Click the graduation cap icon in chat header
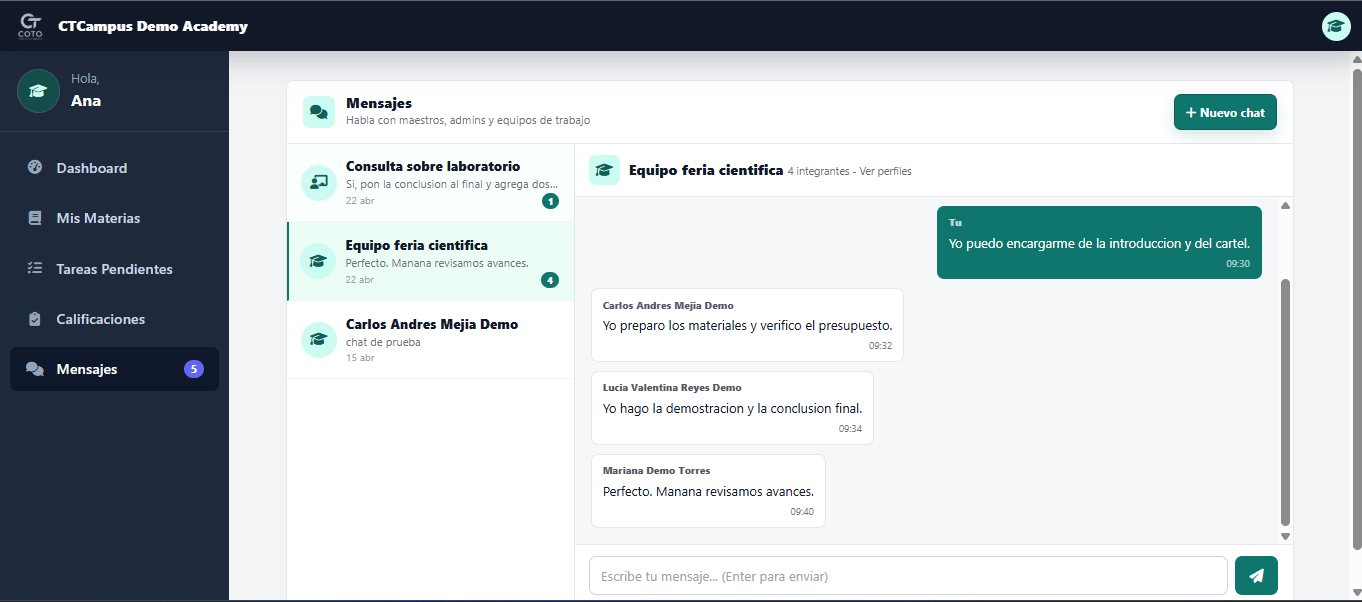This screenshot has width=1362, height=602. pos(604,170)
